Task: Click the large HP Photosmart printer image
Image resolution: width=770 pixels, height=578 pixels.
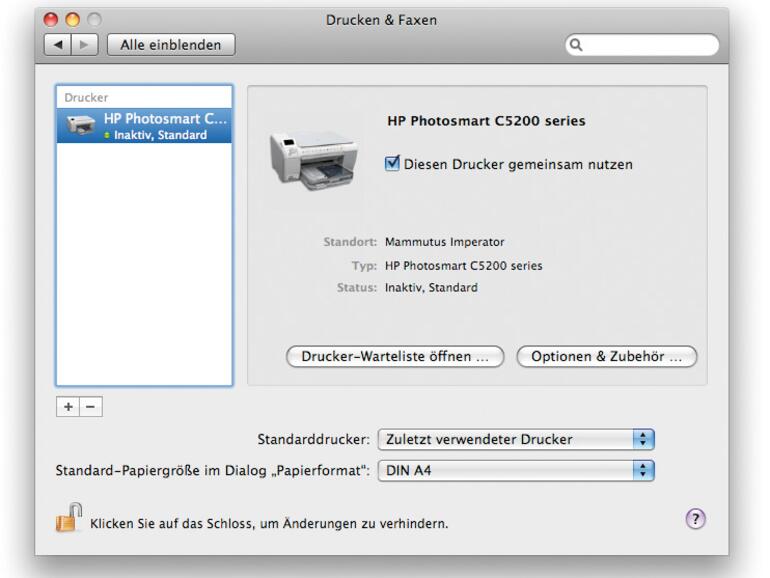Action: pos(309,159)
